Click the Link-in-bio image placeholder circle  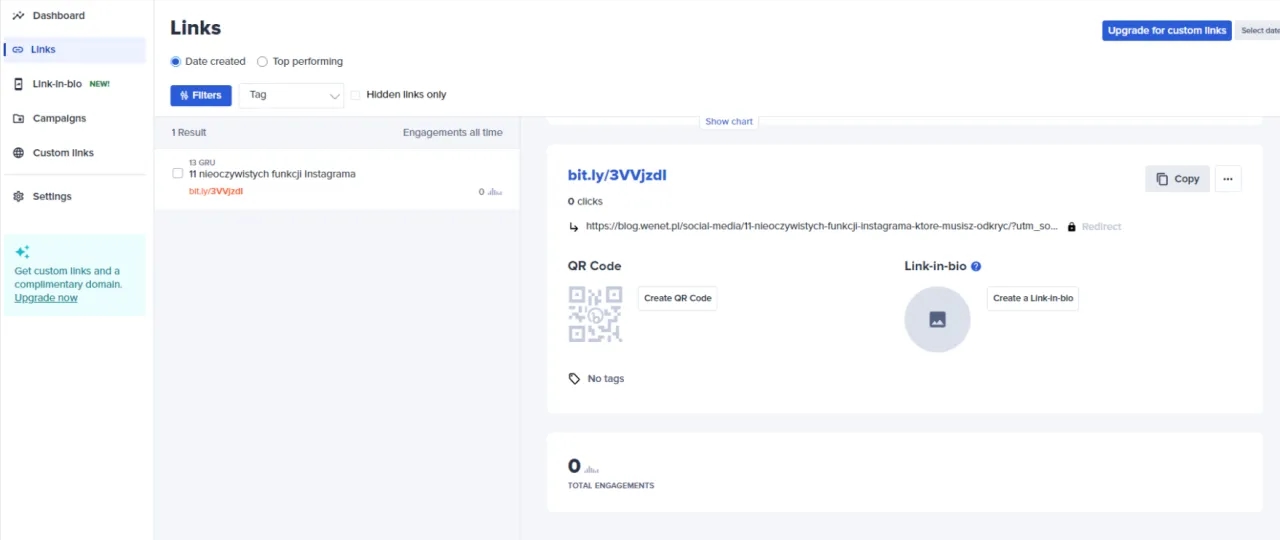point(937,320)
